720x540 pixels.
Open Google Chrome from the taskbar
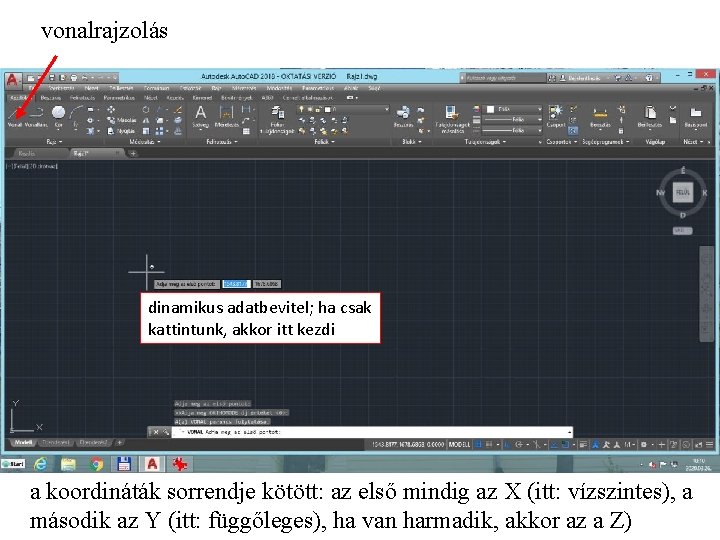96,464
